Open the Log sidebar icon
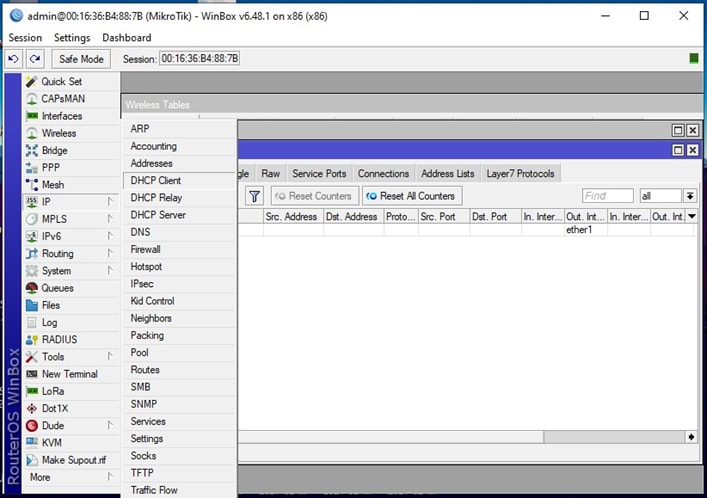 coord(32,322)
